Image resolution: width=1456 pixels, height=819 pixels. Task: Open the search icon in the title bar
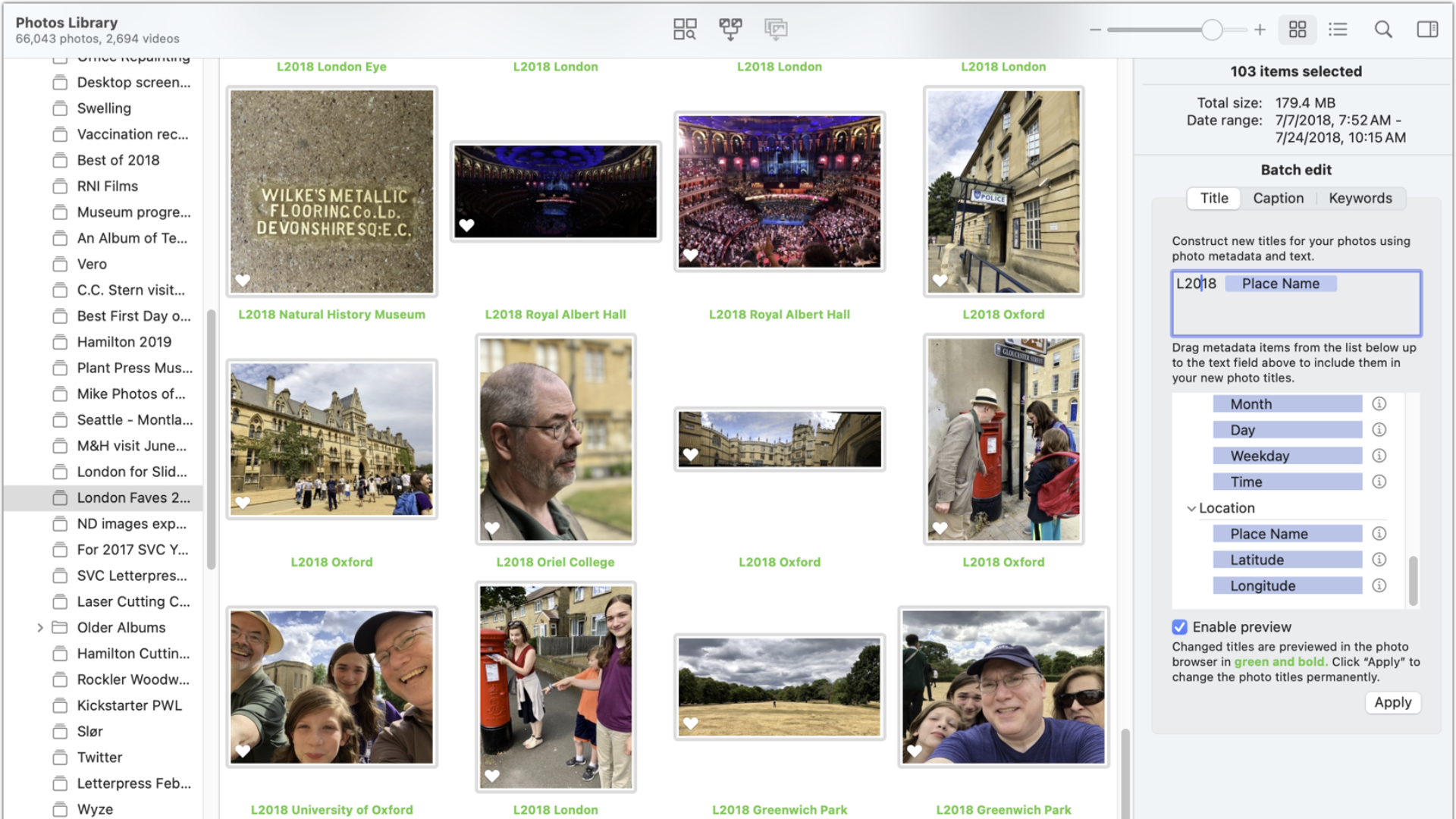(1383, 29)
